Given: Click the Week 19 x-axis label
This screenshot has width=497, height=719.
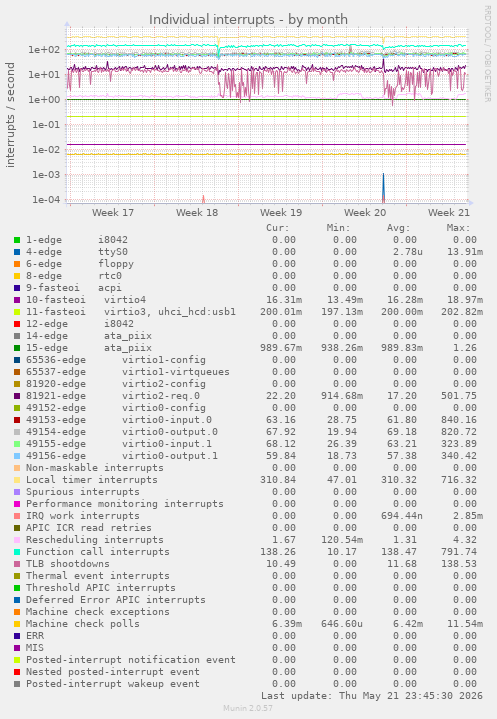Looking at the screenshot, I should coord(281,213).
